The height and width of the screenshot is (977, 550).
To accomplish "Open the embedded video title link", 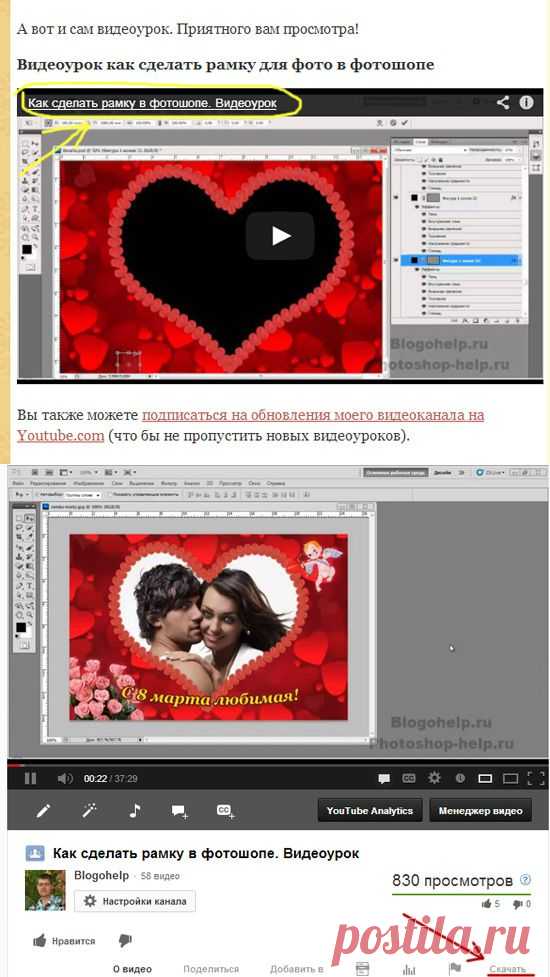I will pyautogui.click(x=153, y=102).
